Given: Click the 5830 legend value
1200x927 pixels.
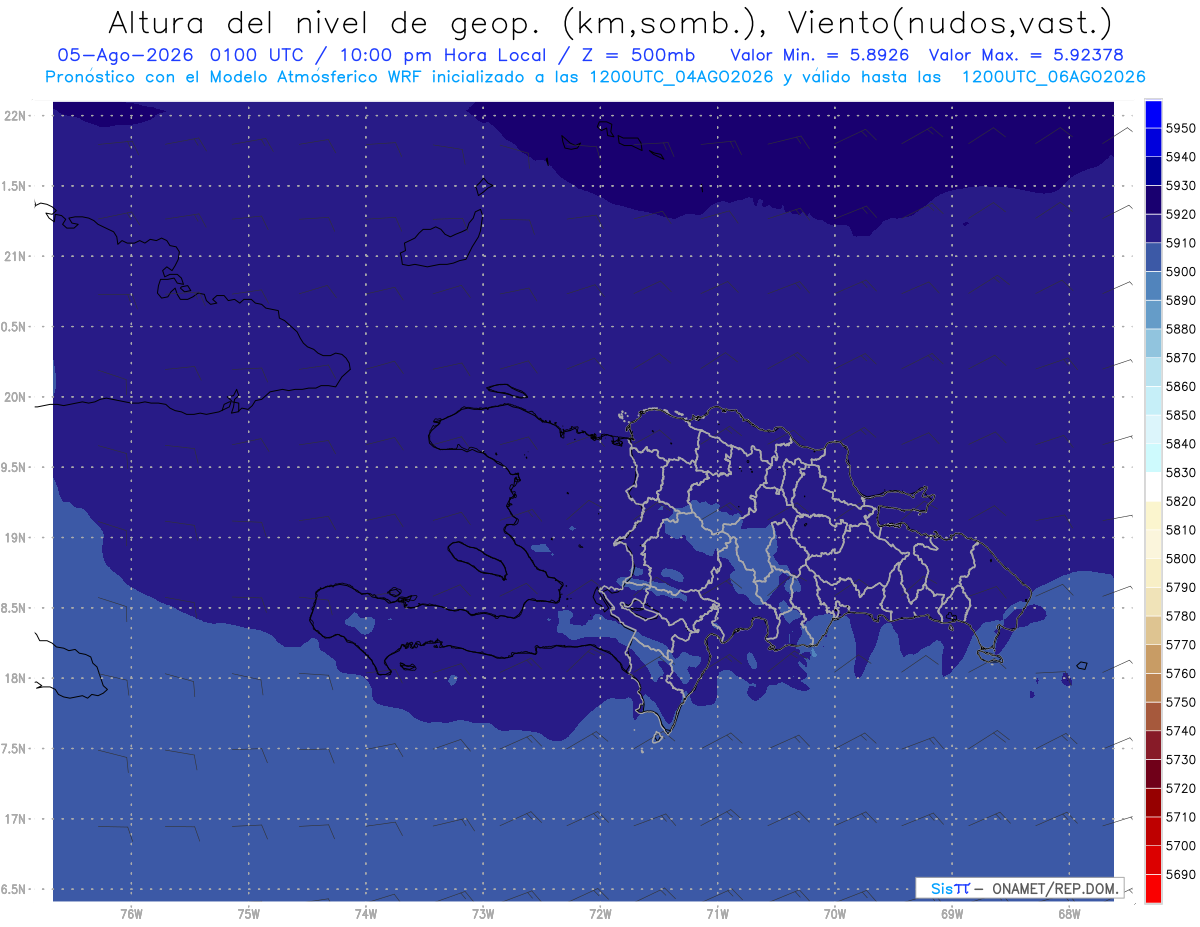Looking at the screenshot, I should pyautogui.click(x=1180, y=473).
